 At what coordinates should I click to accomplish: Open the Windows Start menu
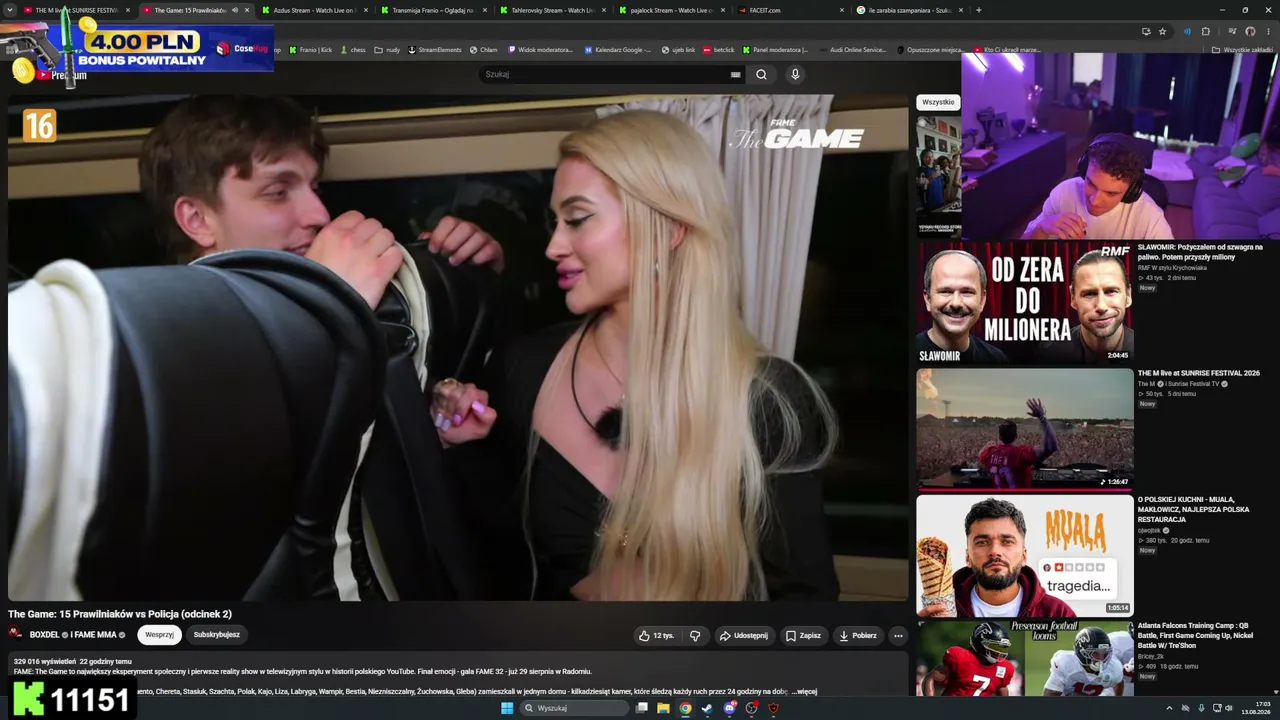pyautogui.click(x=507, y=708)
